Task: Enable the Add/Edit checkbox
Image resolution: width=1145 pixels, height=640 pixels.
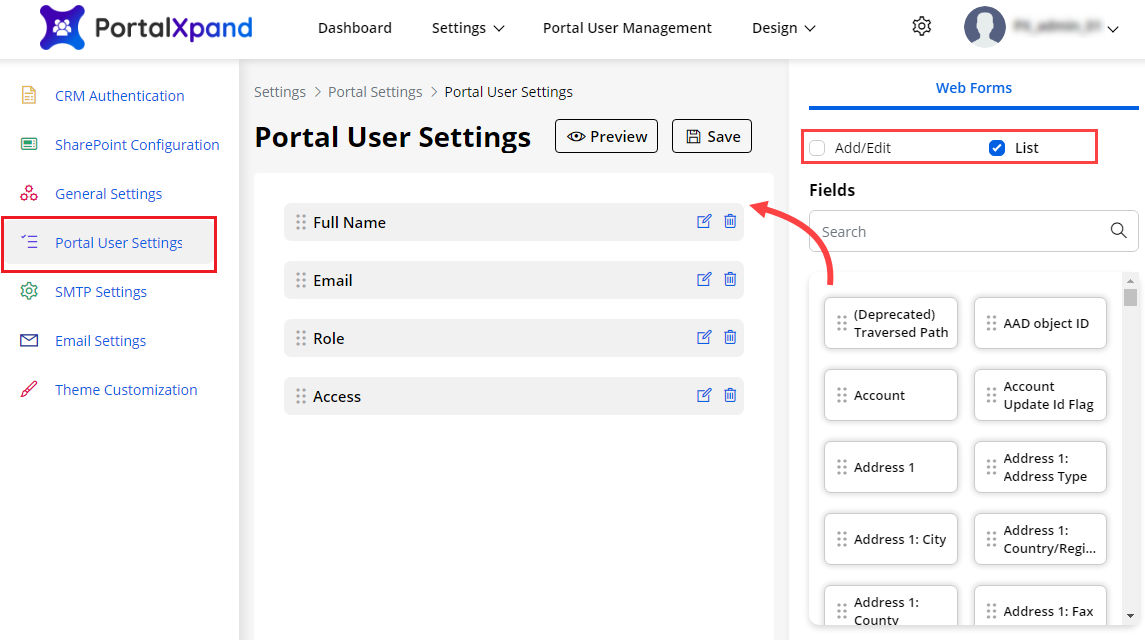Action: coord(817,148)
